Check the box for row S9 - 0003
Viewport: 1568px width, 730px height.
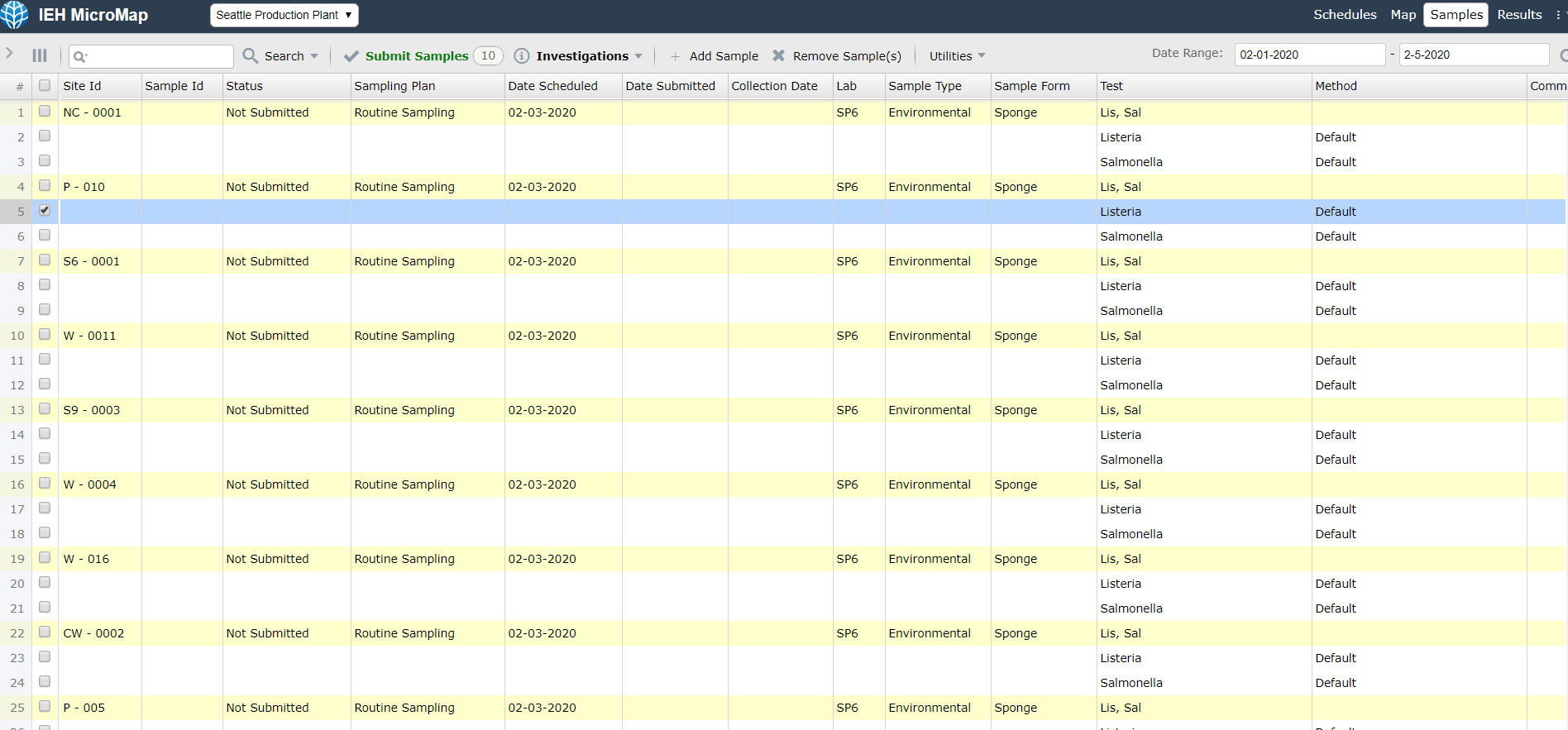[x=45, y=408]
